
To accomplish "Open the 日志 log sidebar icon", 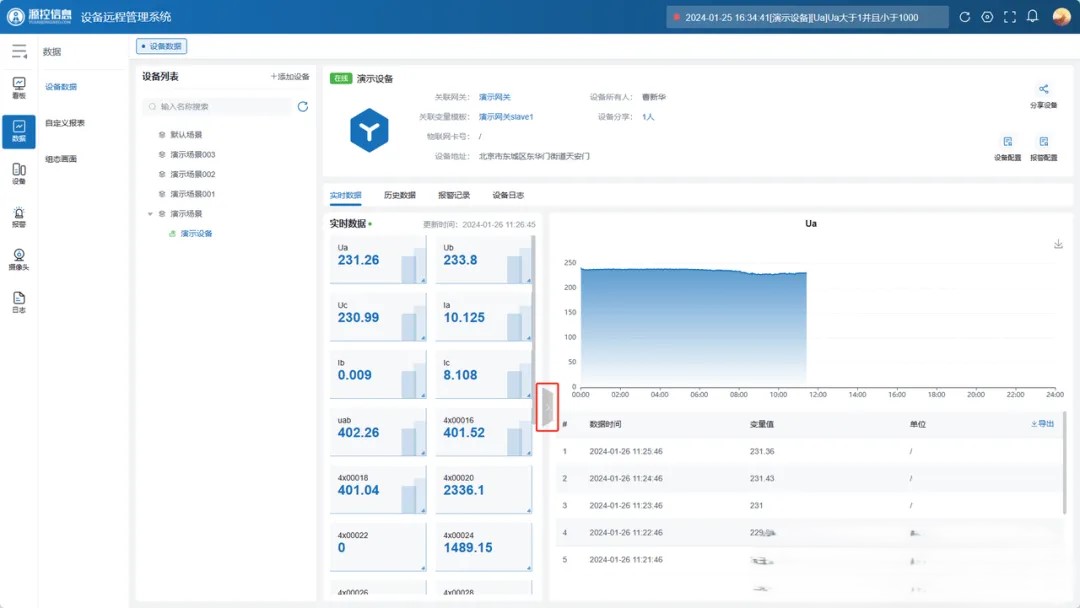I will pos(19,302).
